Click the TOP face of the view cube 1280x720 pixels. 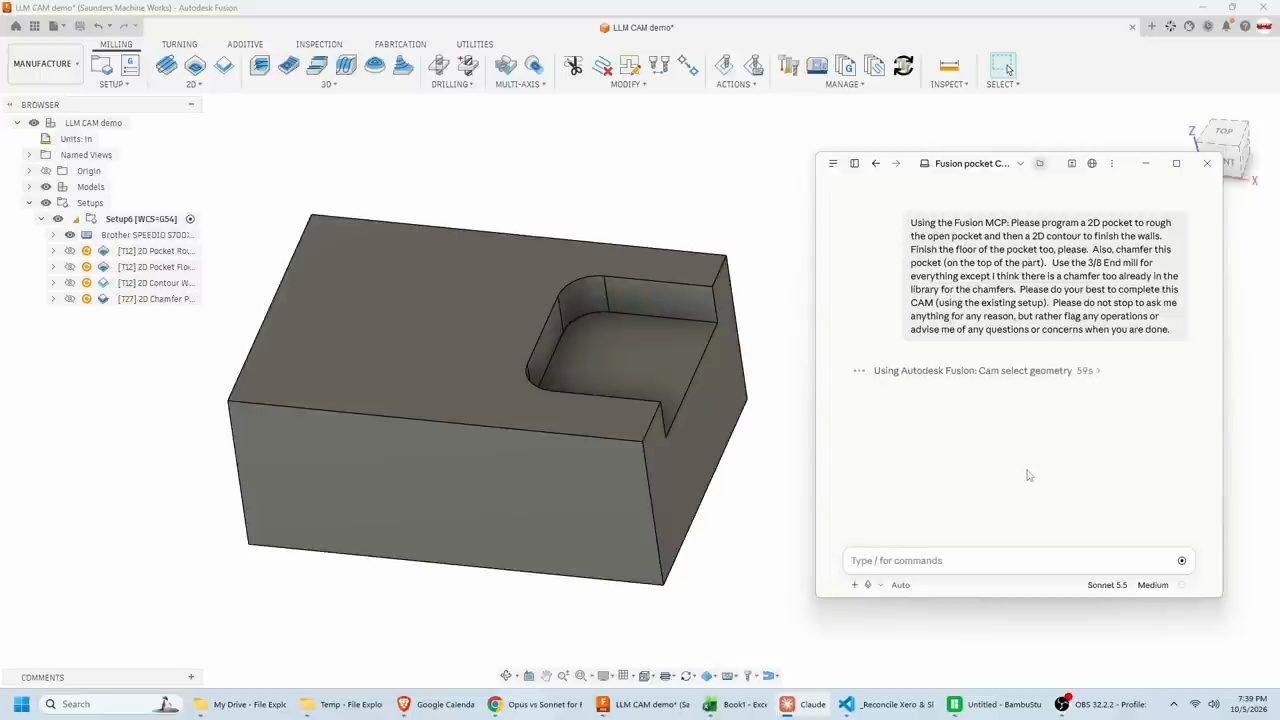[1224, 131]
